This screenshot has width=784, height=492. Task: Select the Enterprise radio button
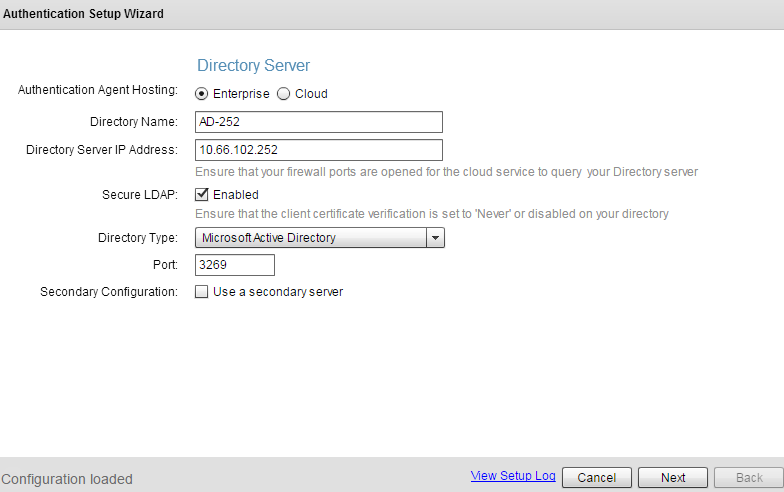point(202,94)
